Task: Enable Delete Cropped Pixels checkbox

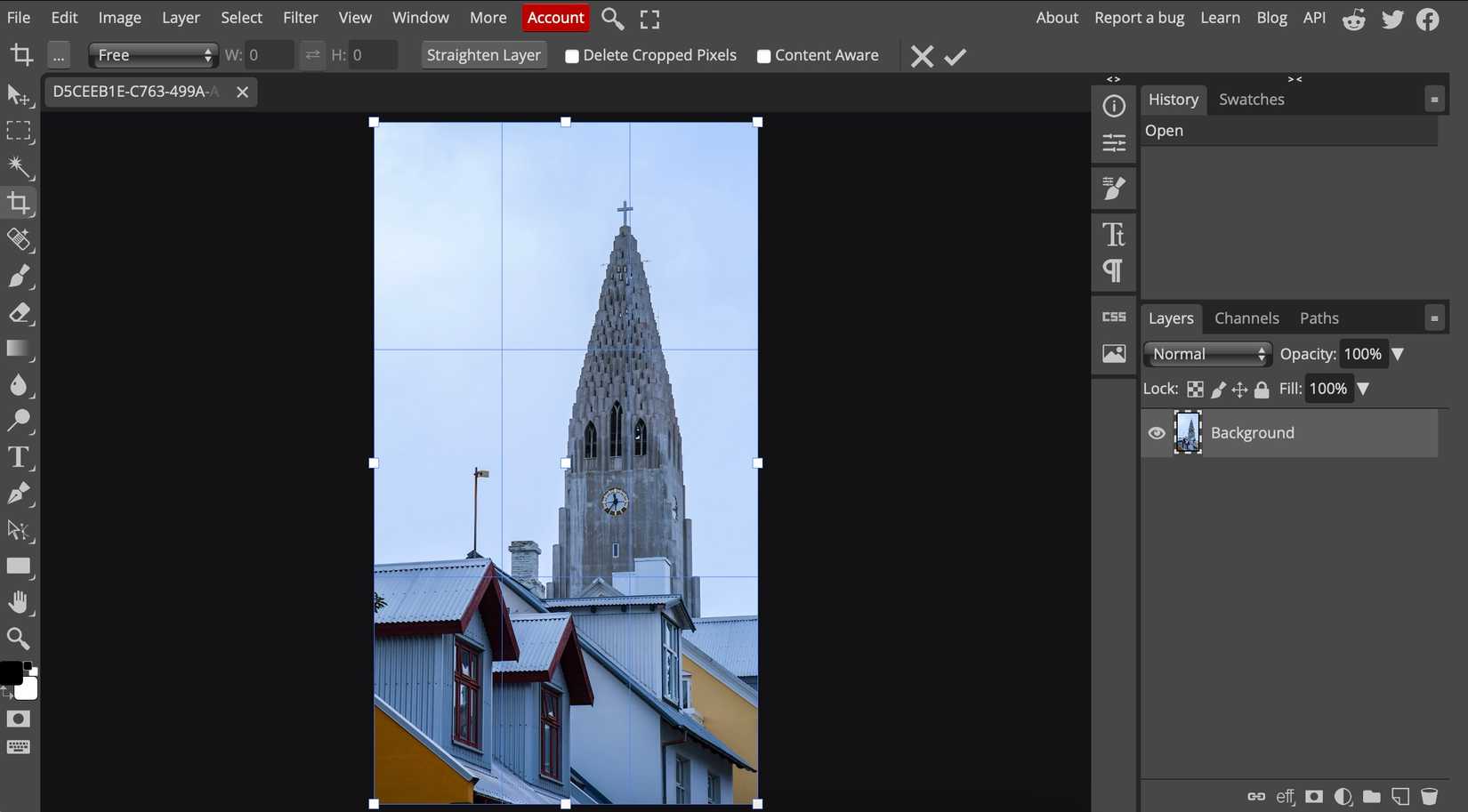Action: tap(572, 56)
